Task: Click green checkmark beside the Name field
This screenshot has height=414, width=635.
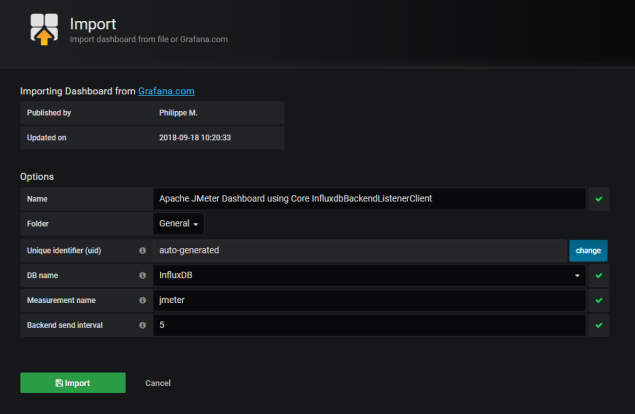Action: tap(598, 199)
